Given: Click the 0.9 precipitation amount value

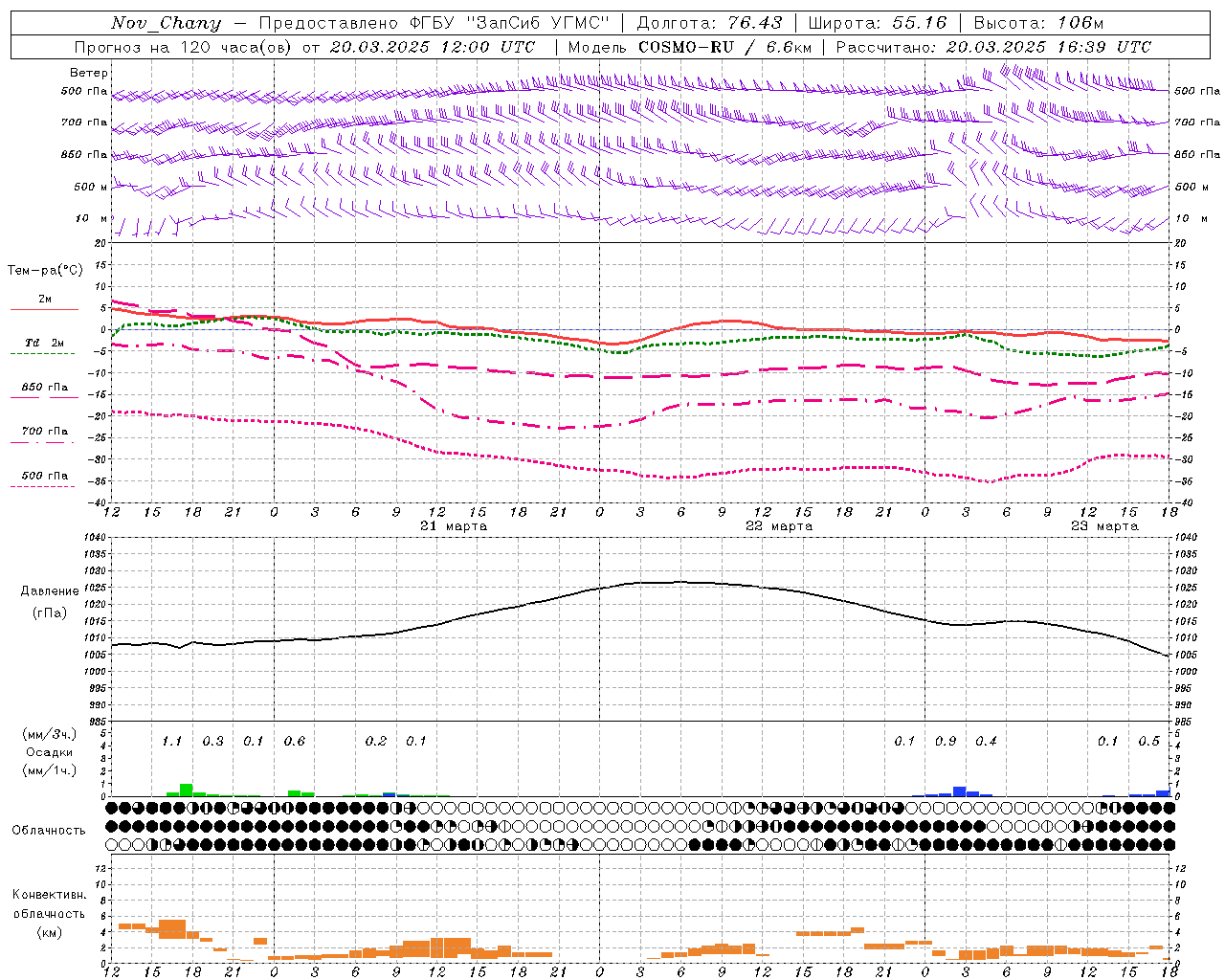Looking at the screenshot, I should [x=945, y=741].
